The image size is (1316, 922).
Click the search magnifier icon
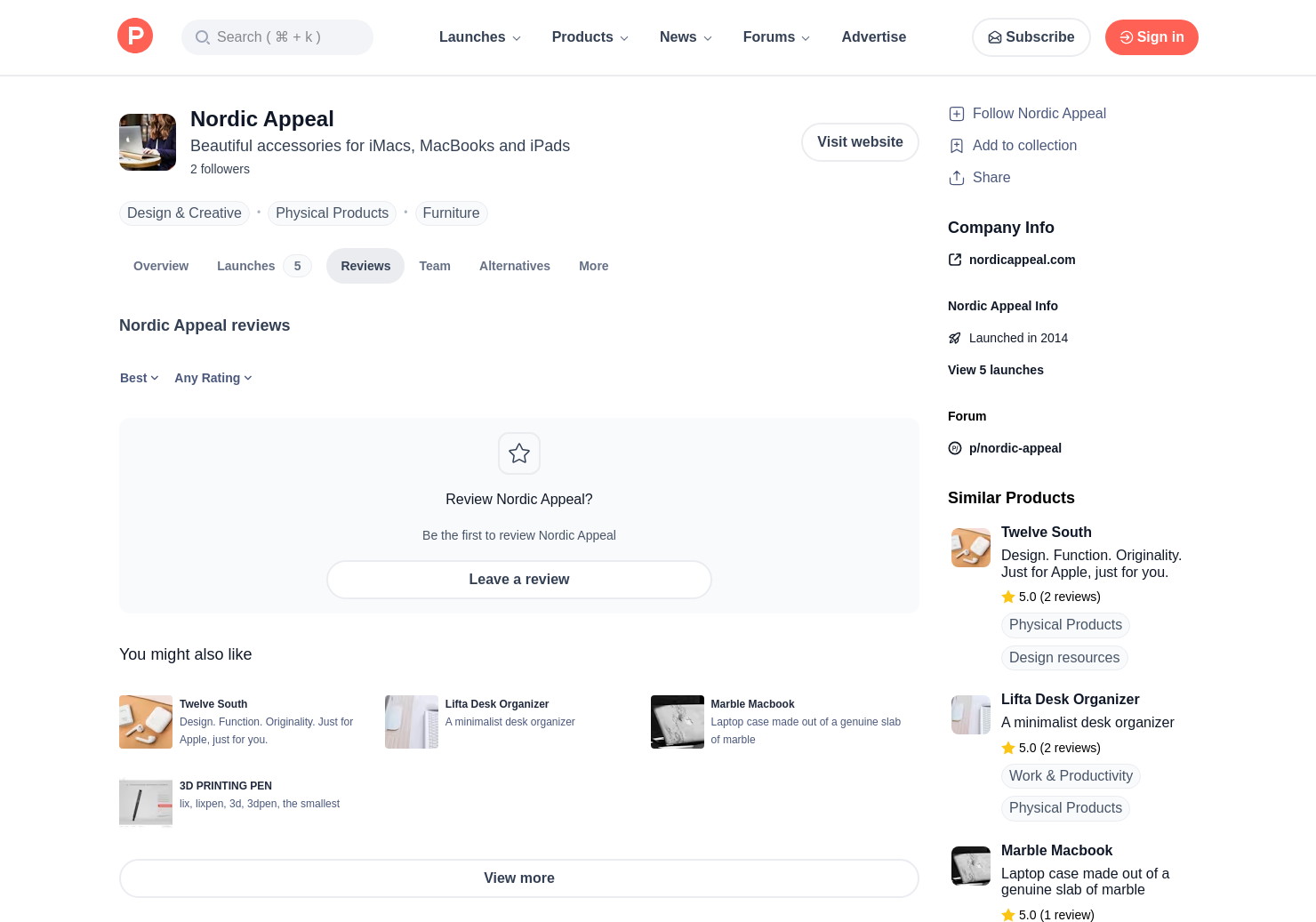tap(203, 37)
